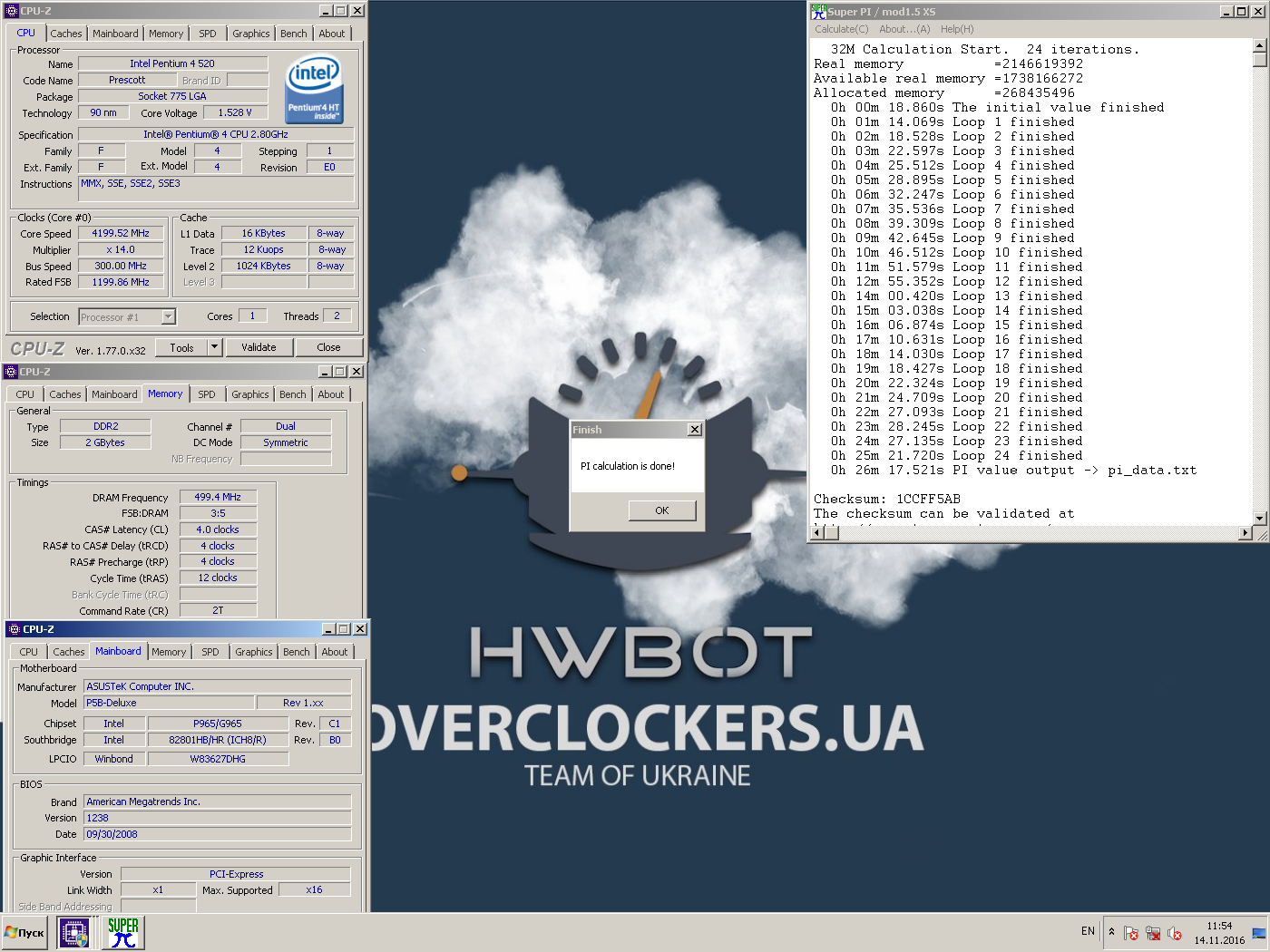
Task: Open Graphics tab in top CPU-Z window
Action: (x=250, y=34)
